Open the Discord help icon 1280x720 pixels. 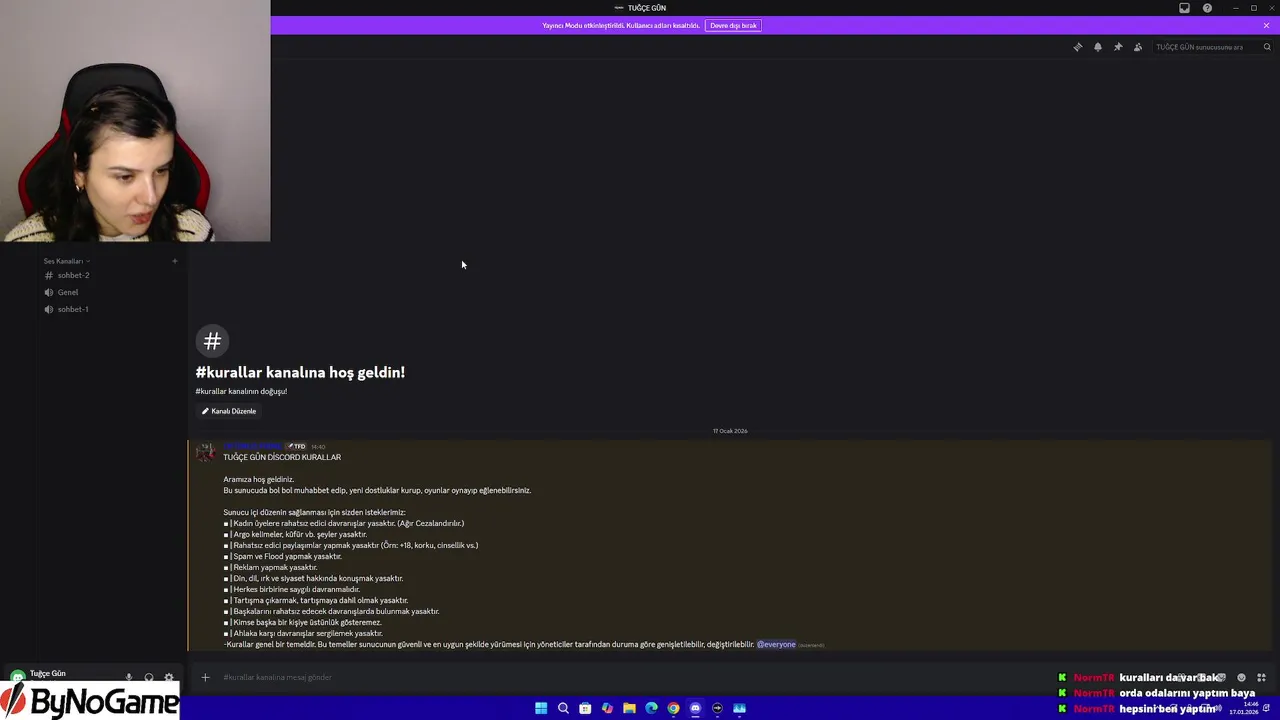pyautogui.click(x=1208, y=8)
